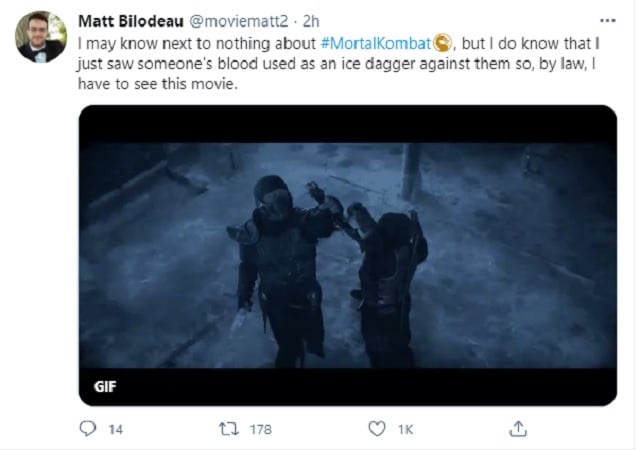Screen dimensions: 640x450
Task: Click the Mortal Kombat dragon logo emoji
Action: (x=442, y=43)
